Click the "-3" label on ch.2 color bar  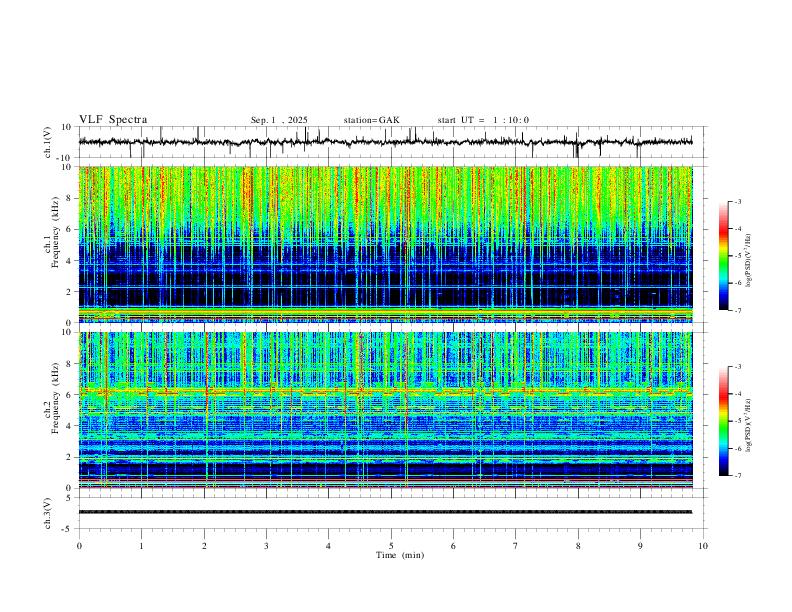pyautogui.click(x=737, y=367)
